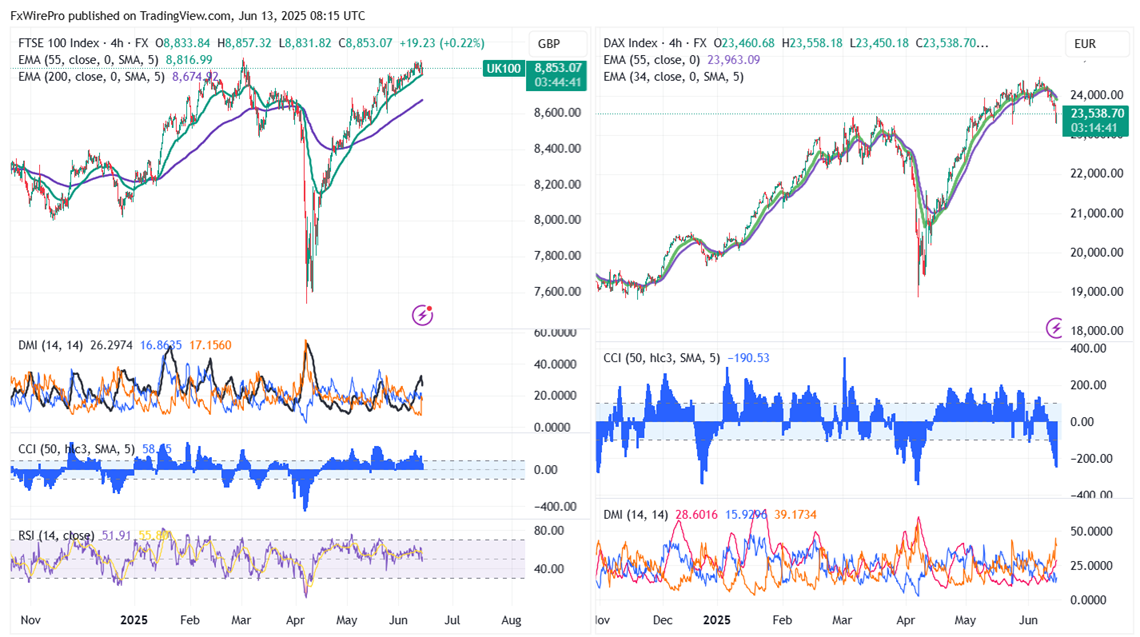Click the Dec label on the DAX time axis
Image resolution: width=1140 pixels, height=637 pixels.
click(x=662, y=620)
